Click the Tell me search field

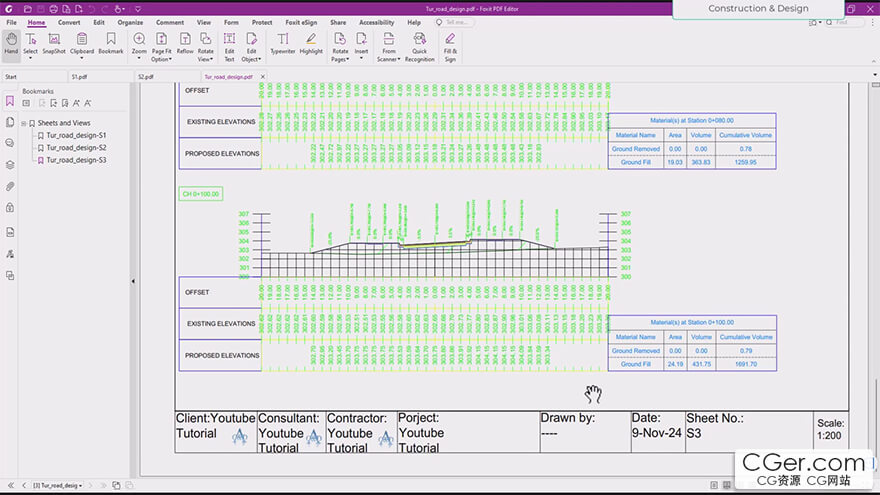click(457, 22)
